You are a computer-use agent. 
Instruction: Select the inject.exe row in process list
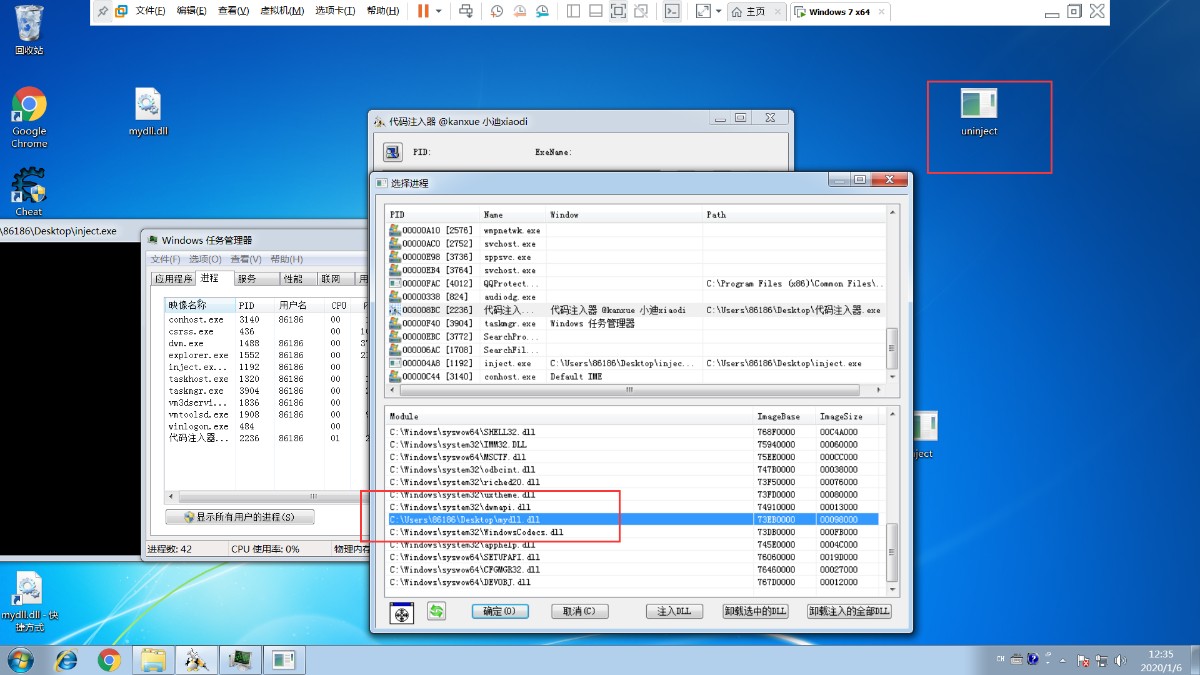[x=636, y=363]
